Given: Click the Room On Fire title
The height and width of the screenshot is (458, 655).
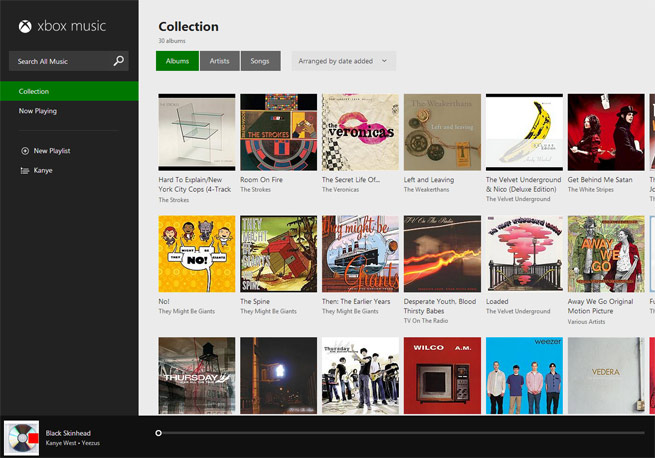Looking at the screenshot, I should point(261,180).
